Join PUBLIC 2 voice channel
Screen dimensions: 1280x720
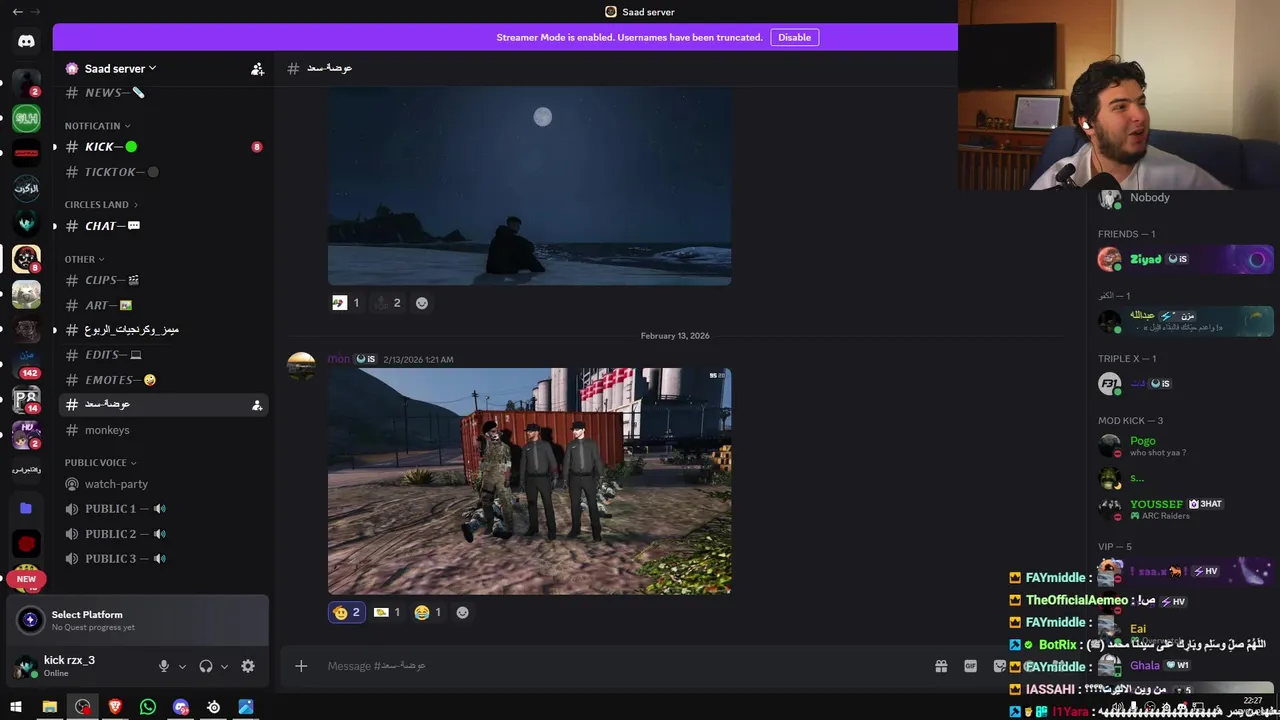coord(163,534)
